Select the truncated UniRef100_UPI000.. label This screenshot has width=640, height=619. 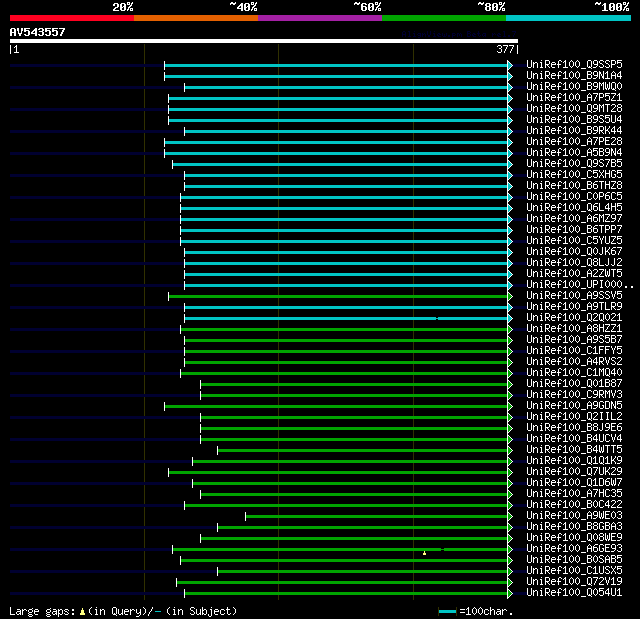(x=580, y=285)
